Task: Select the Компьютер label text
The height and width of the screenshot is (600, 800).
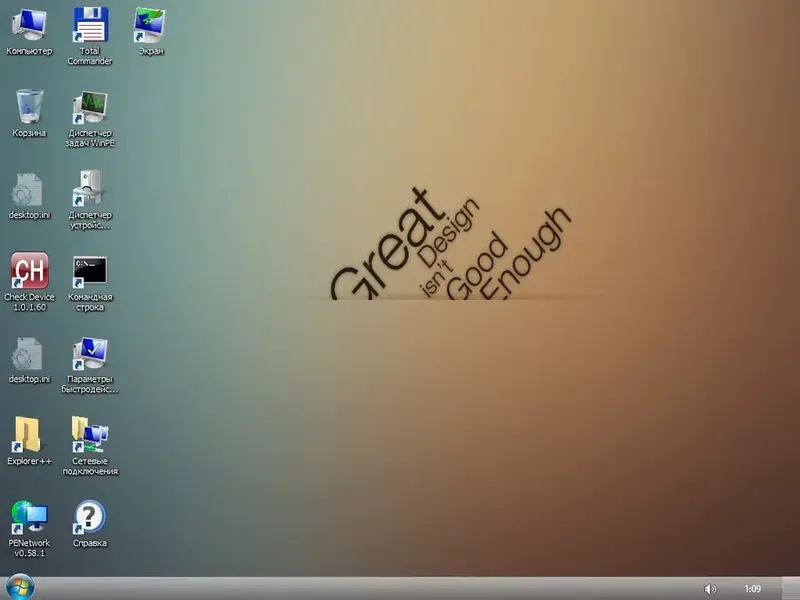Action: coord(29,48)
